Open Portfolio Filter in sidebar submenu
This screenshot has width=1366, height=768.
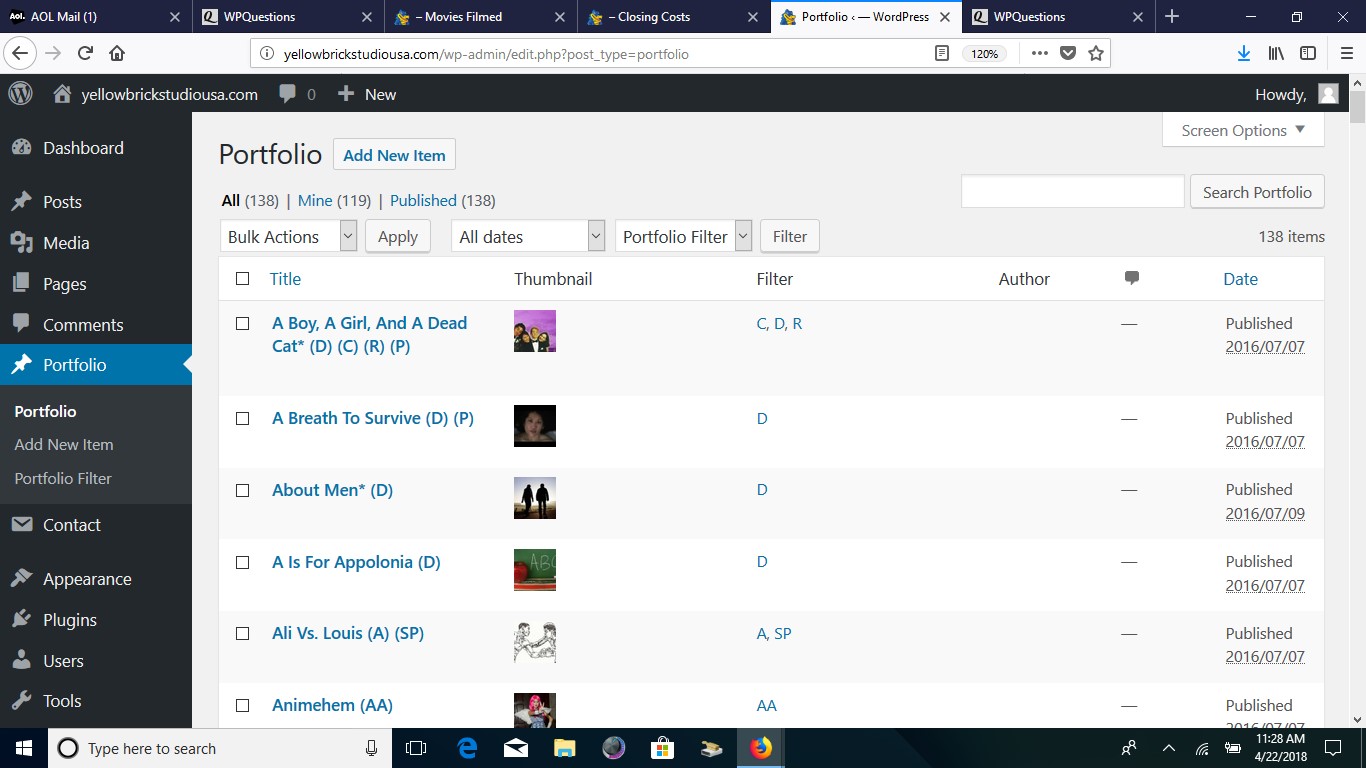coord(63,478)
